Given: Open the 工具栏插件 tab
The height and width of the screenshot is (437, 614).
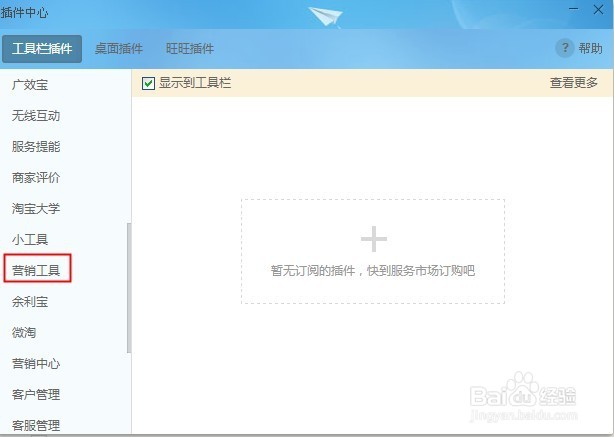Looking at the screenshot, I should point(42,49).
